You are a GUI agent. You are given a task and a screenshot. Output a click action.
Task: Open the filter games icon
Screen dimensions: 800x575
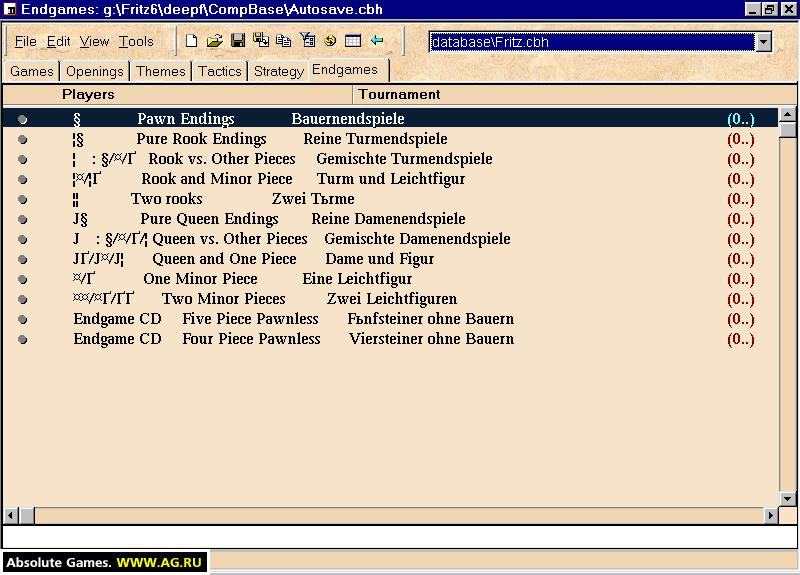click(308, 40)
